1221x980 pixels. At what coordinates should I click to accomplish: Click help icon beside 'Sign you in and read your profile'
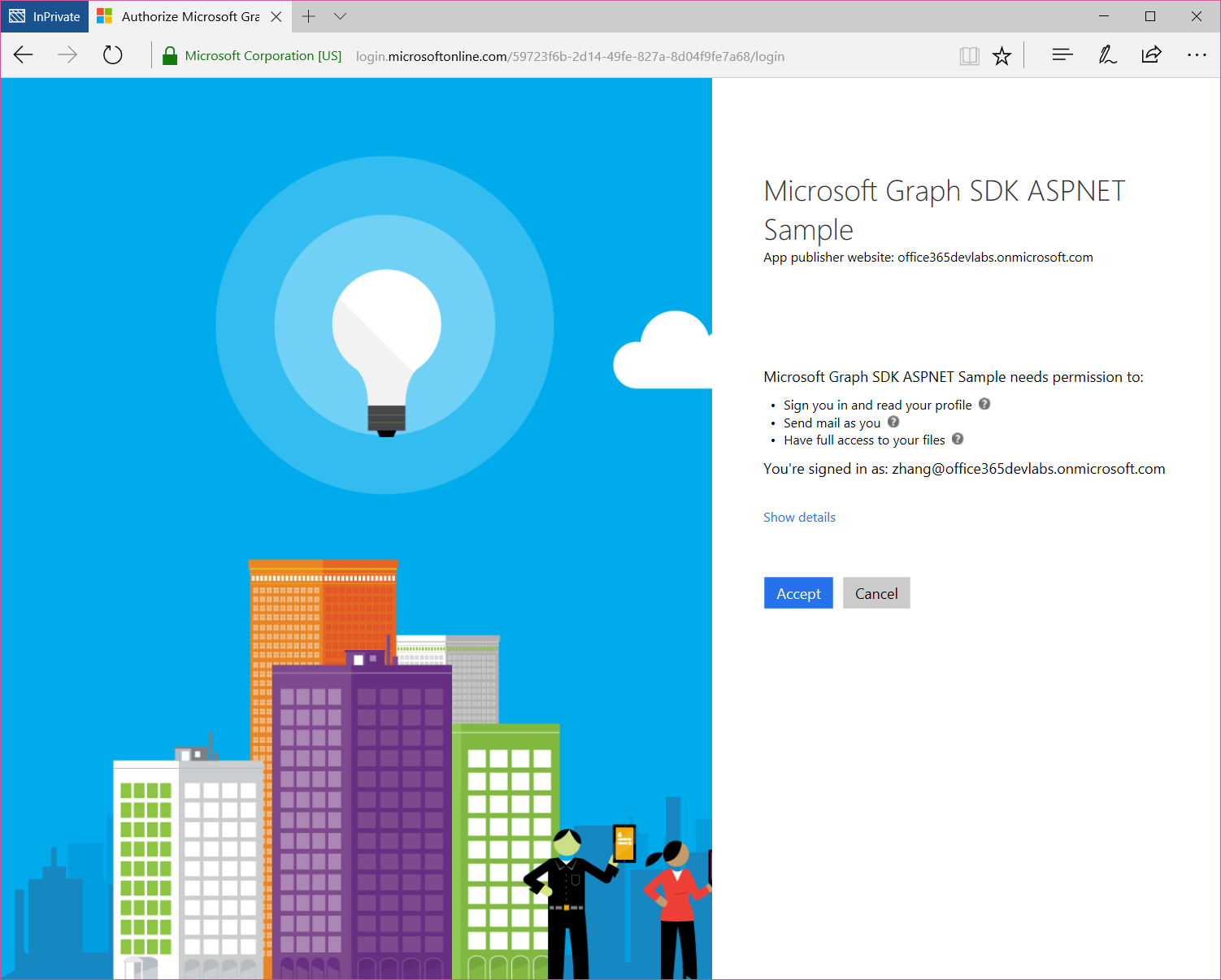[x=984, y=404]
